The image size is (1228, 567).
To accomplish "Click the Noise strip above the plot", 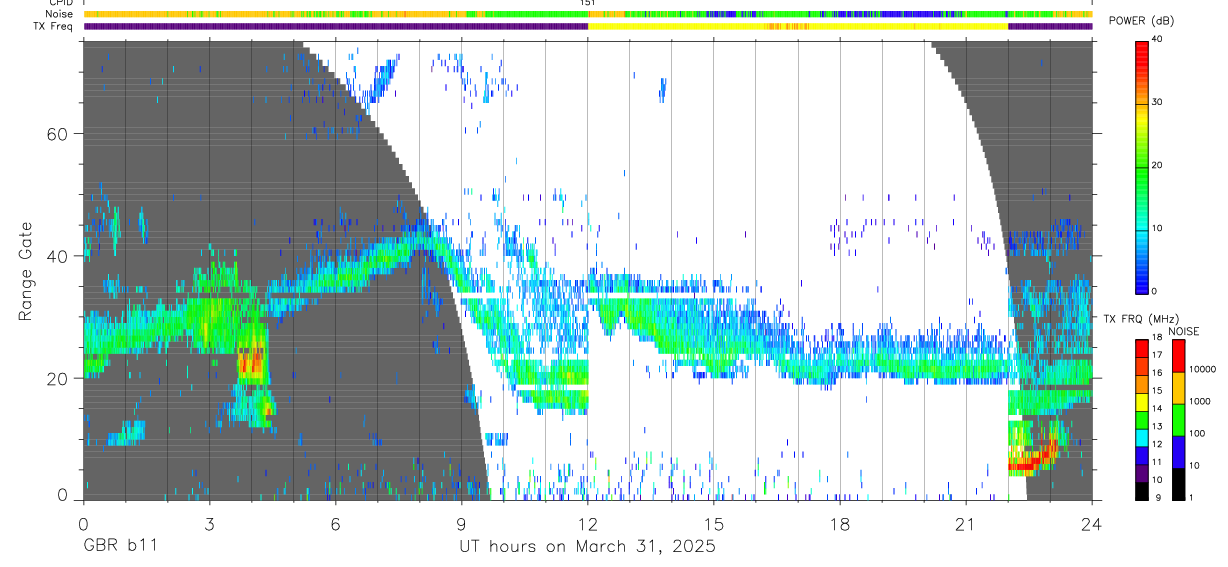I will pyautogui.click(x=588, y=14).
